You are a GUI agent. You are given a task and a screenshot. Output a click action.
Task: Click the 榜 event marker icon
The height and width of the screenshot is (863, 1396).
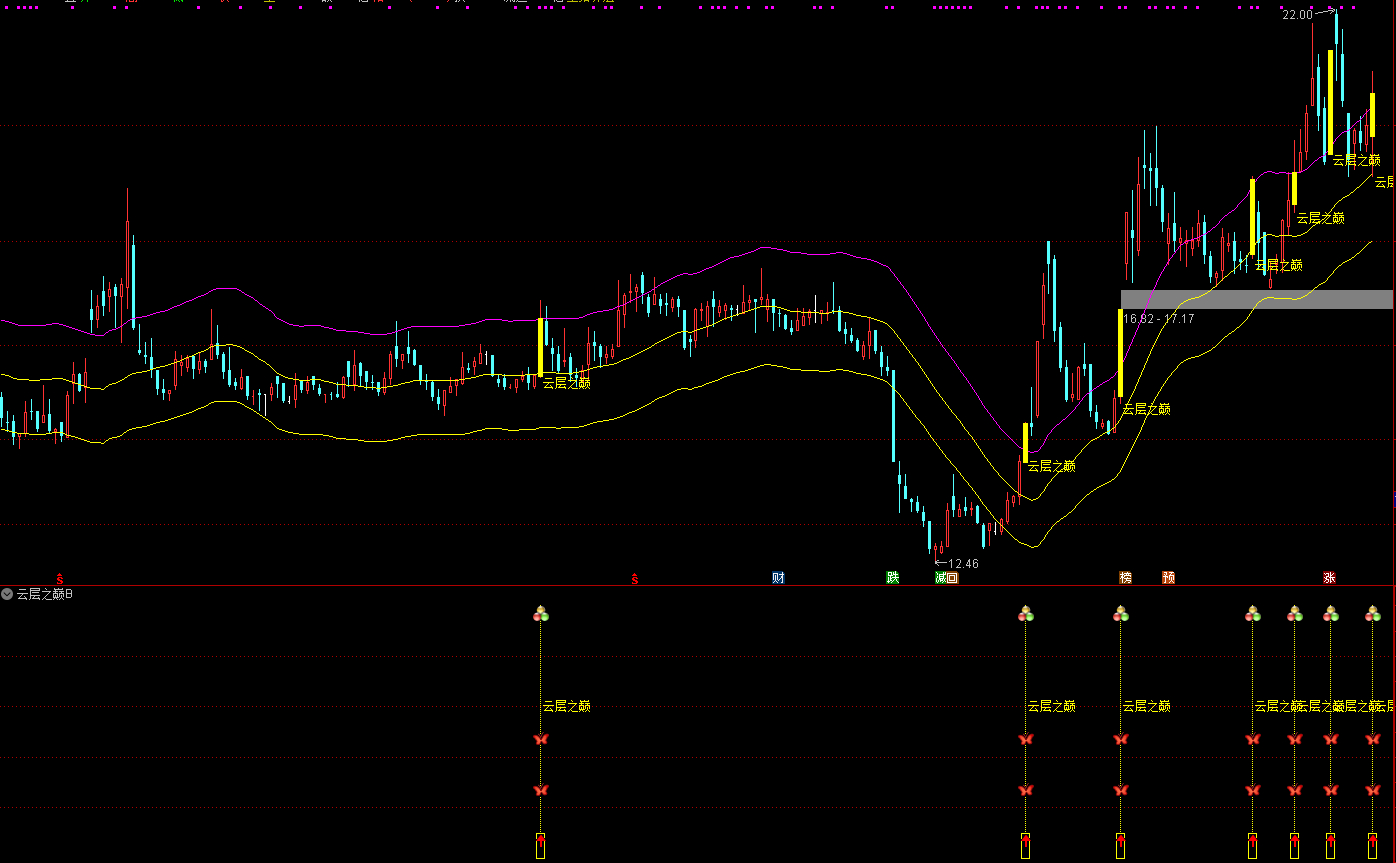pos(1126,578)
